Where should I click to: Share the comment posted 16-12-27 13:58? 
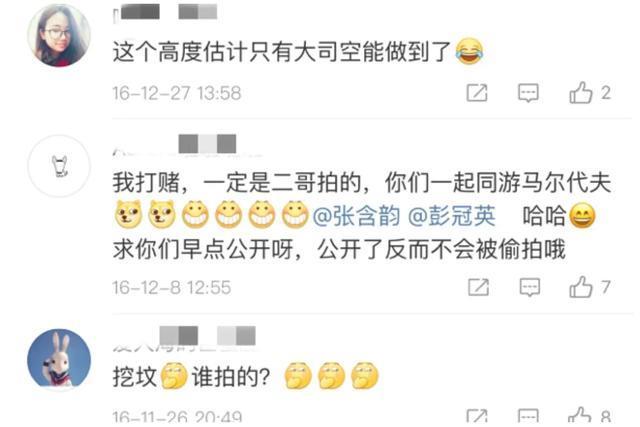pos(477,93)
